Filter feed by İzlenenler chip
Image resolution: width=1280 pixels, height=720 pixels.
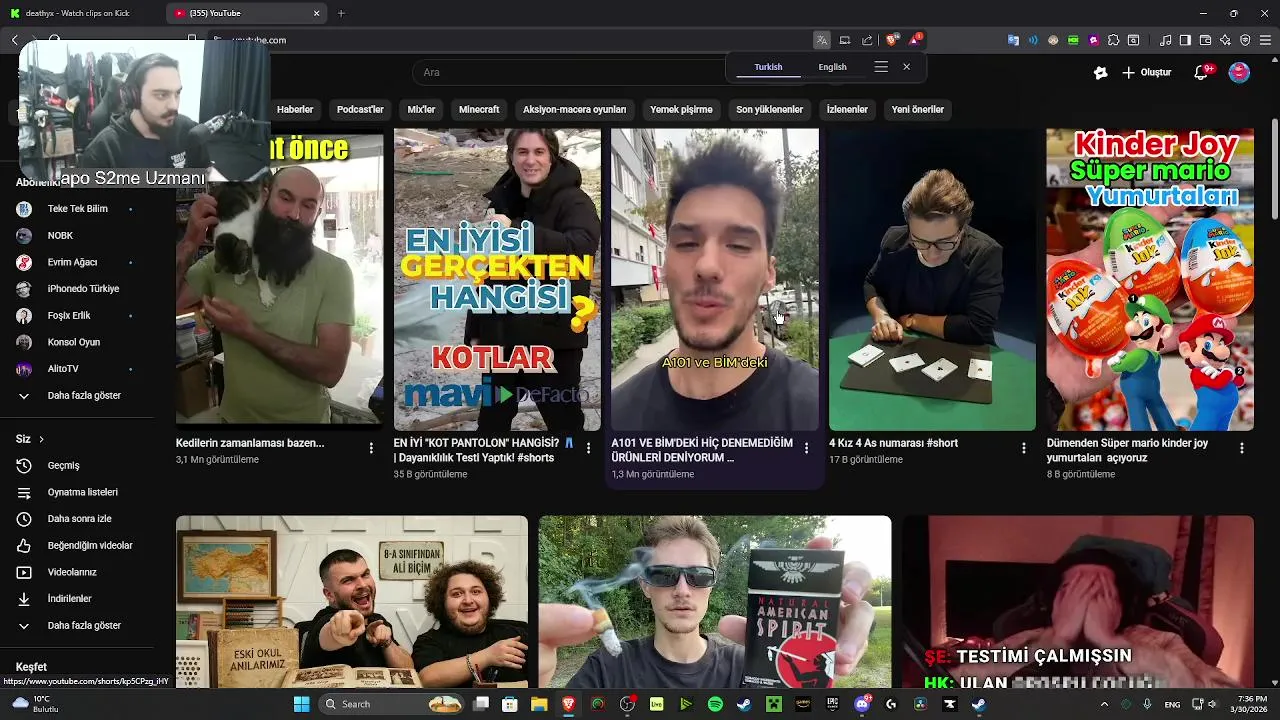847,109
